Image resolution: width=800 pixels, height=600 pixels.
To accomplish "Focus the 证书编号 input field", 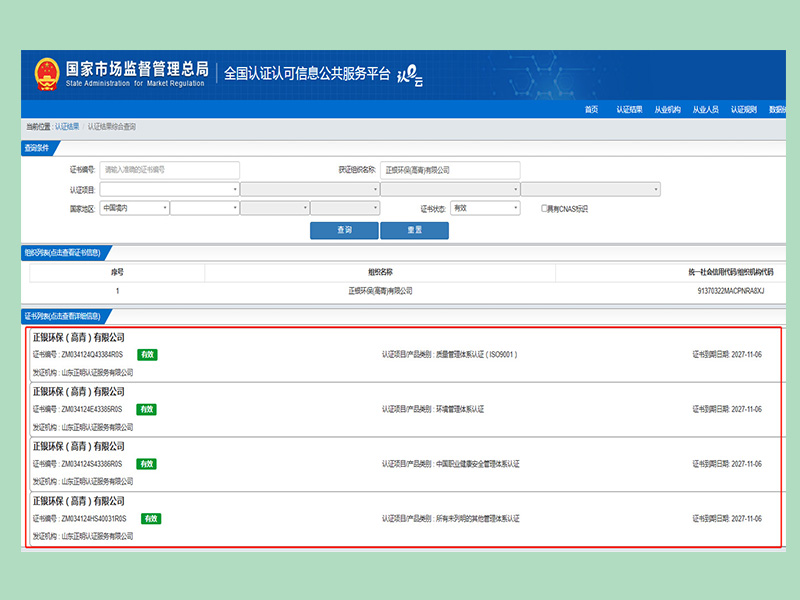I will point(169,170).
